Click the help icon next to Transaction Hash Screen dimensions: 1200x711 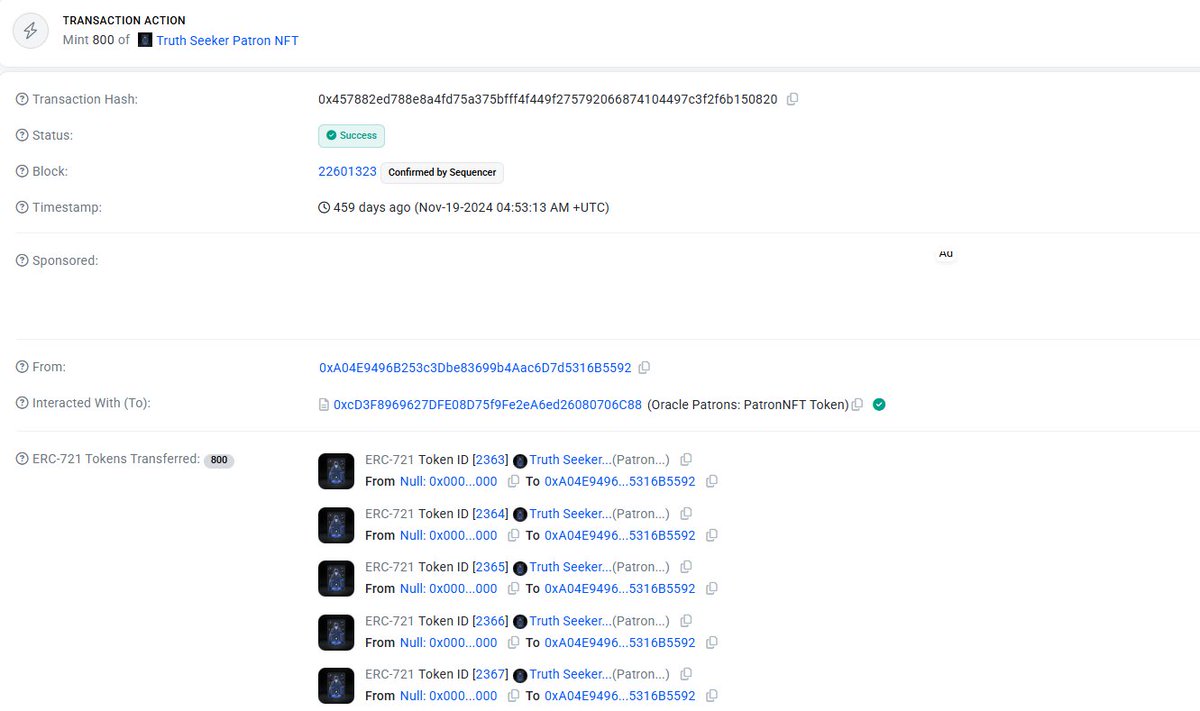pos(22,99)
